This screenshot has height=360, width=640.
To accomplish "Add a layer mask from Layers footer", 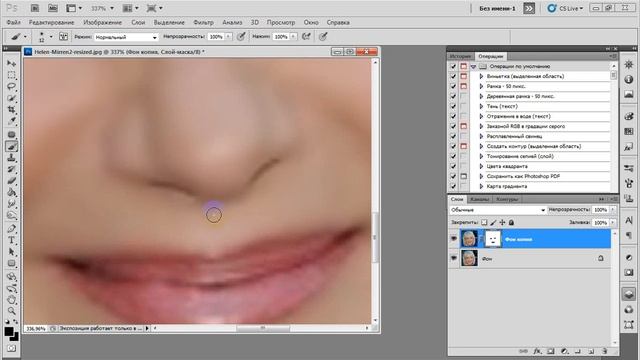I will (551, 351).
